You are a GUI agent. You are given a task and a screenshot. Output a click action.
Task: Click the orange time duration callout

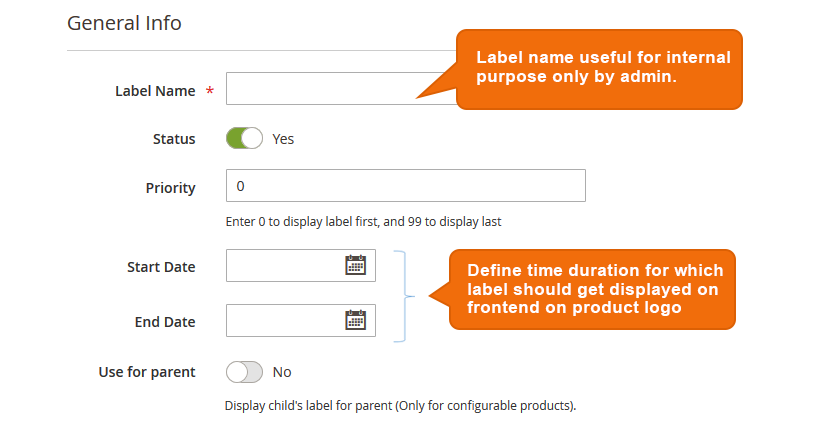[595, 289]
